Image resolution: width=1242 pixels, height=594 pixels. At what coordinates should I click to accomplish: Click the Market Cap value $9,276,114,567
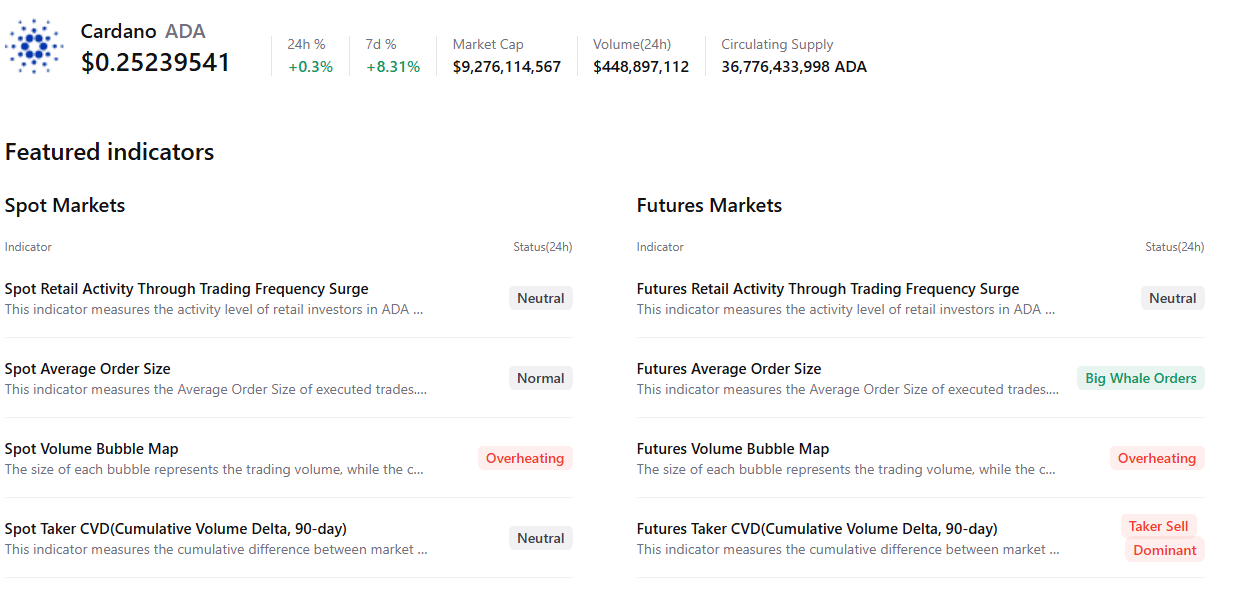(x=507, y=67)
